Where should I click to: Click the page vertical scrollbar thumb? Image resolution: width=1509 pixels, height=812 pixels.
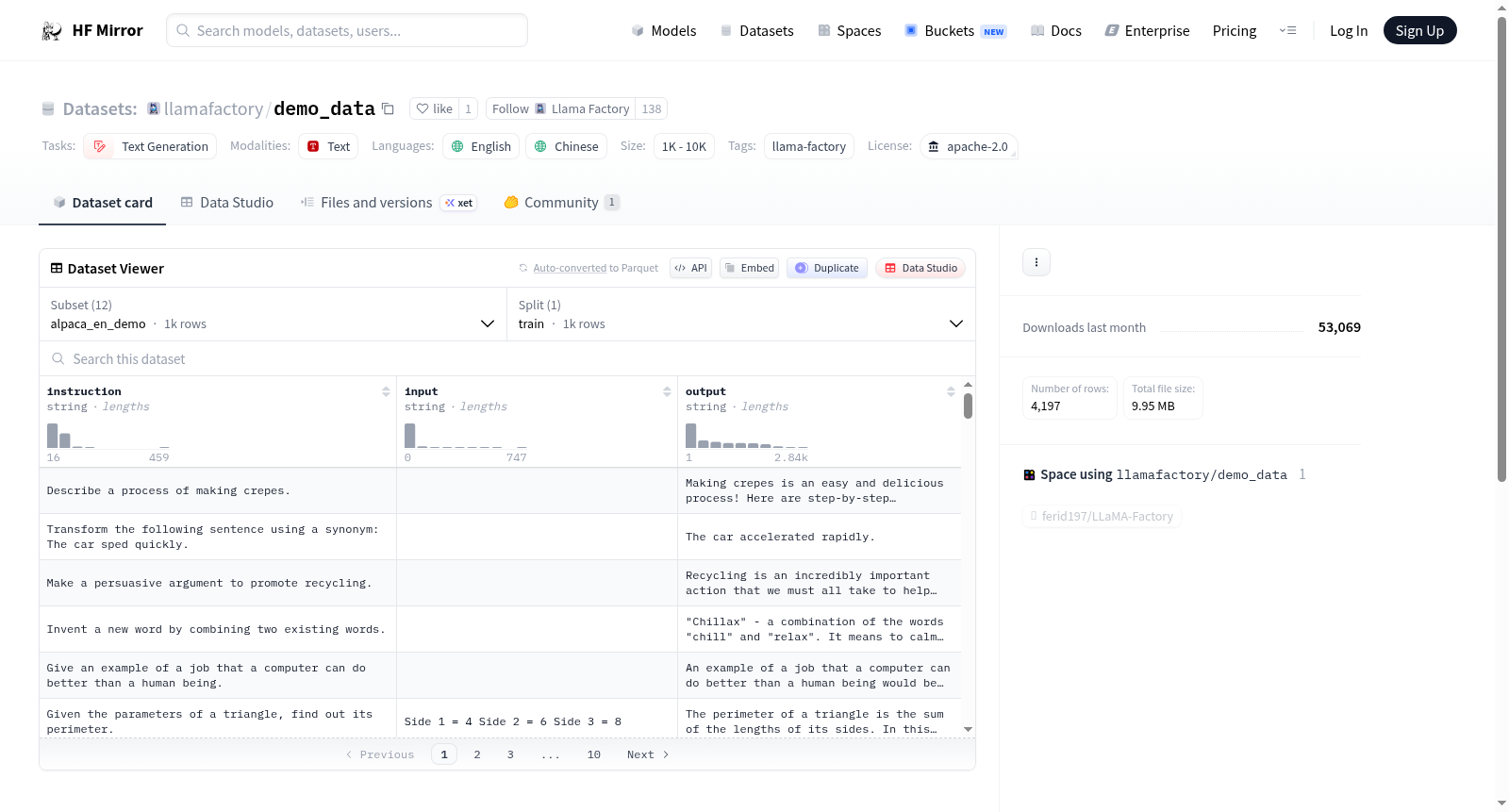pos(1501,250)
